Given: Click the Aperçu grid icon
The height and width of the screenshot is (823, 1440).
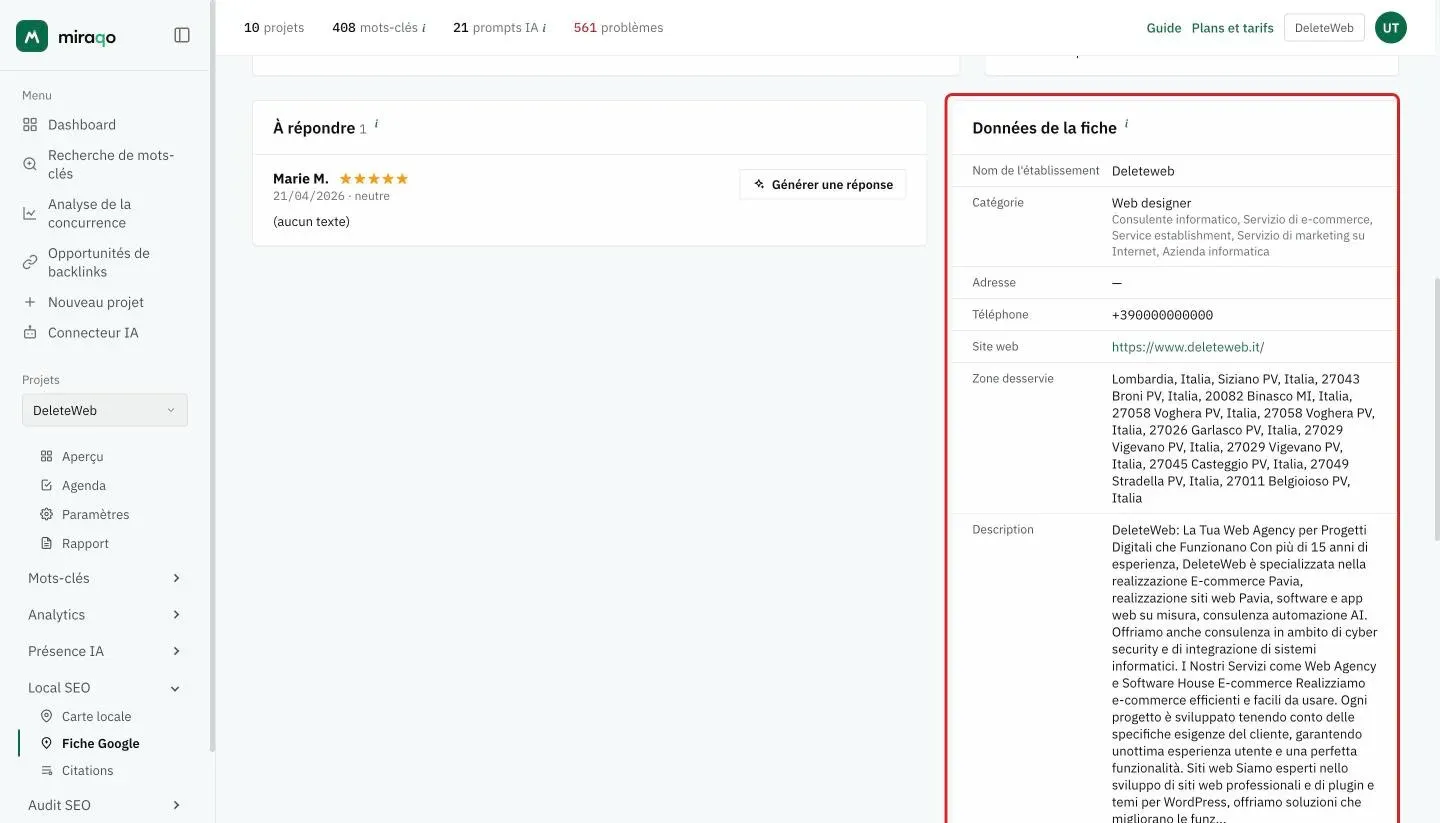Looking at the screenshot, I should [x=46, y=456].
